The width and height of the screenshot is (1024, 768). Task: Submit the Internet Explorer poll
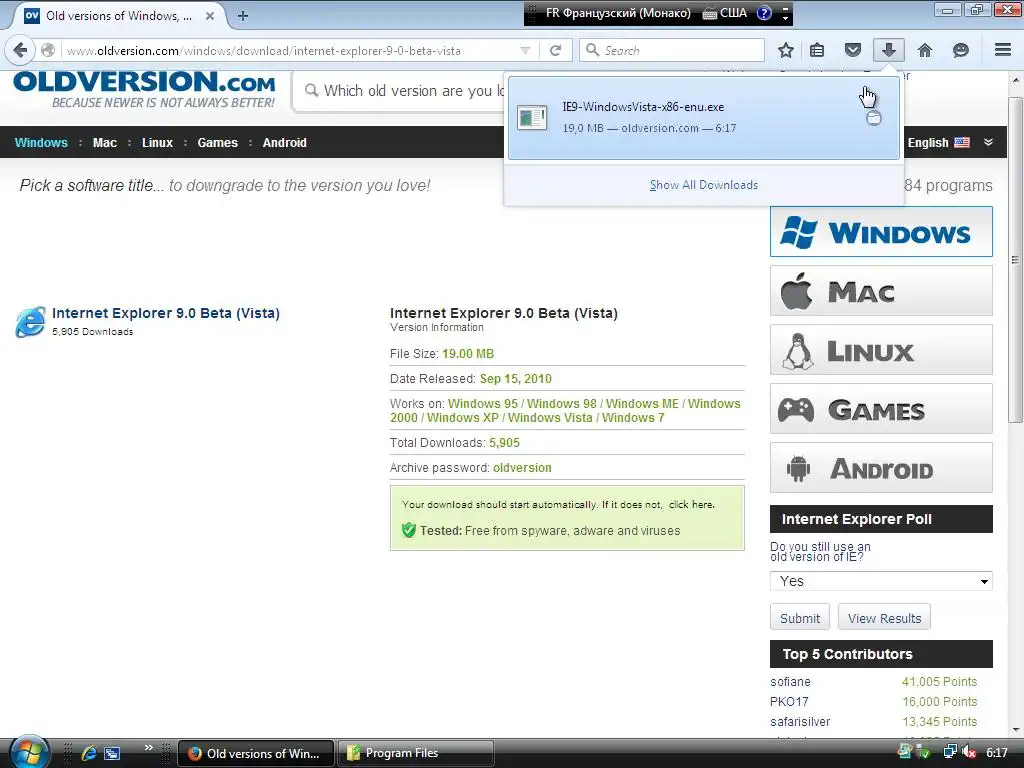[800, 618]
